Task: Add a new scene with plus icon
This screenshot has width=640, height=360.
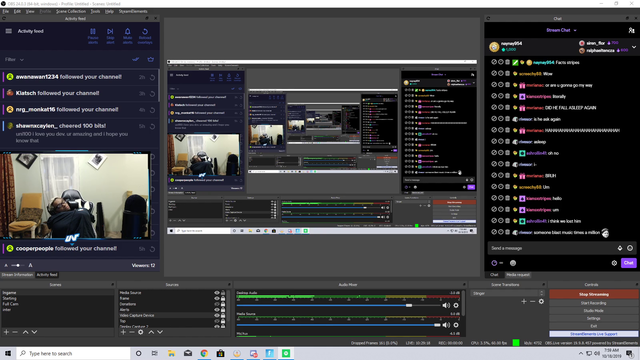Action: pos(6,332)
